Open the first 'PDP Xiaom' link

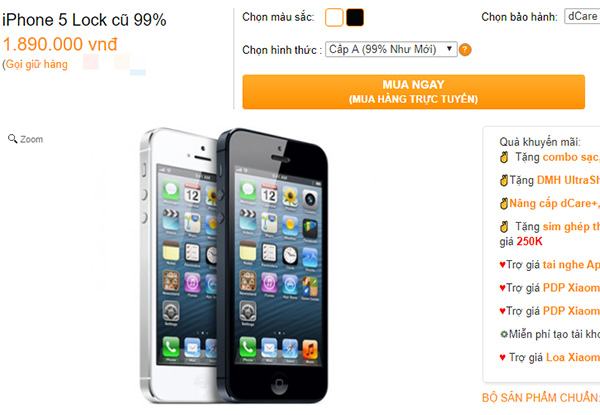[571, 288]
